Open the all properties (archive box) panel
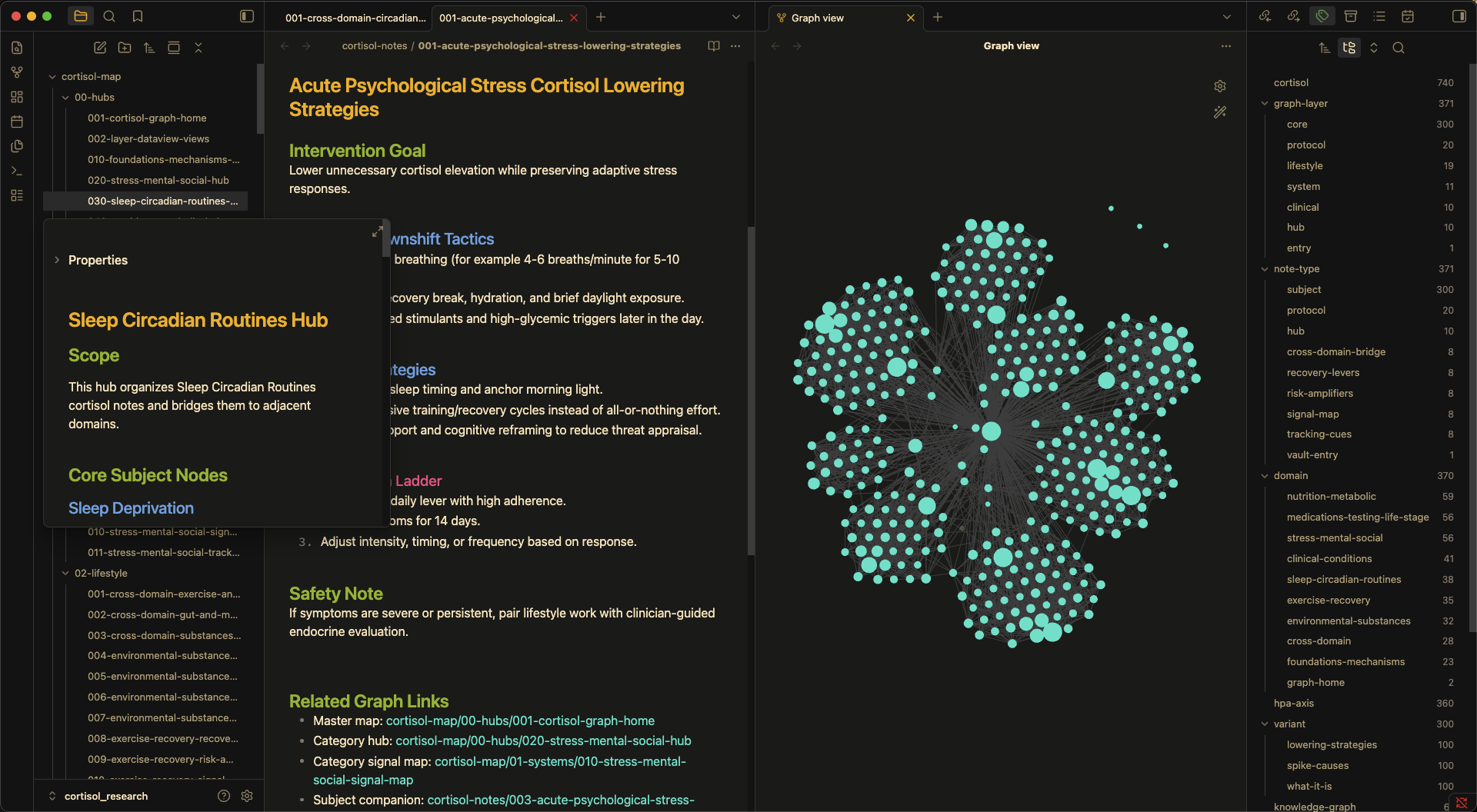 pyautogui.click(x=1351, y=16)
